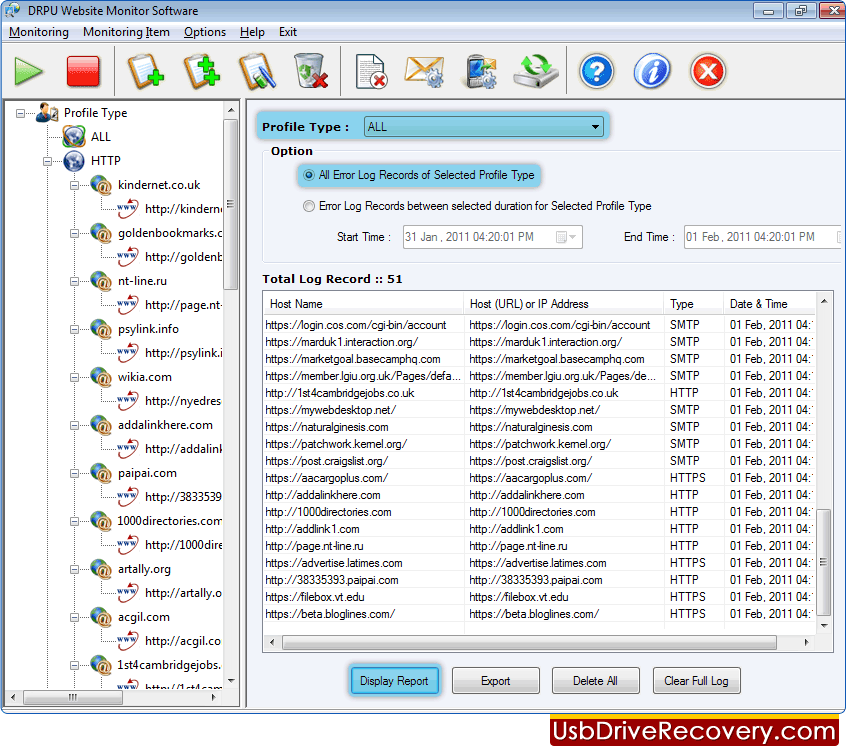Click the Export button

[x=496, y=681]
